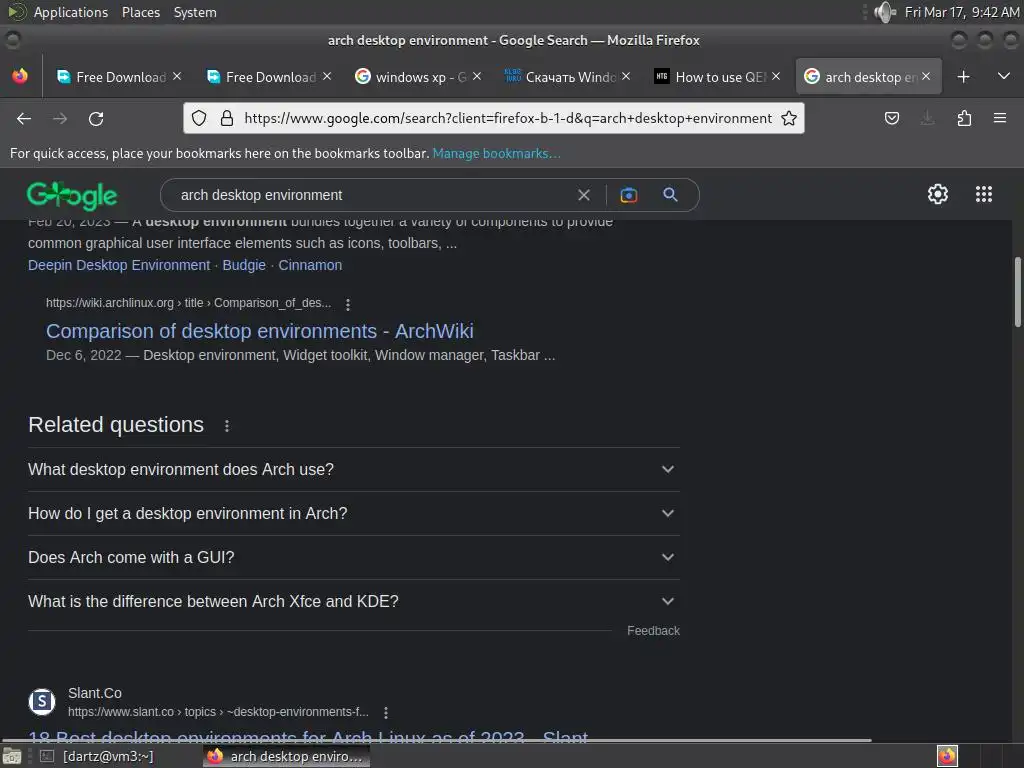This screenshot has height=768, width=1024.
Task: Switch to the 'Скачать Windo' tab
Action: (568, 77)
